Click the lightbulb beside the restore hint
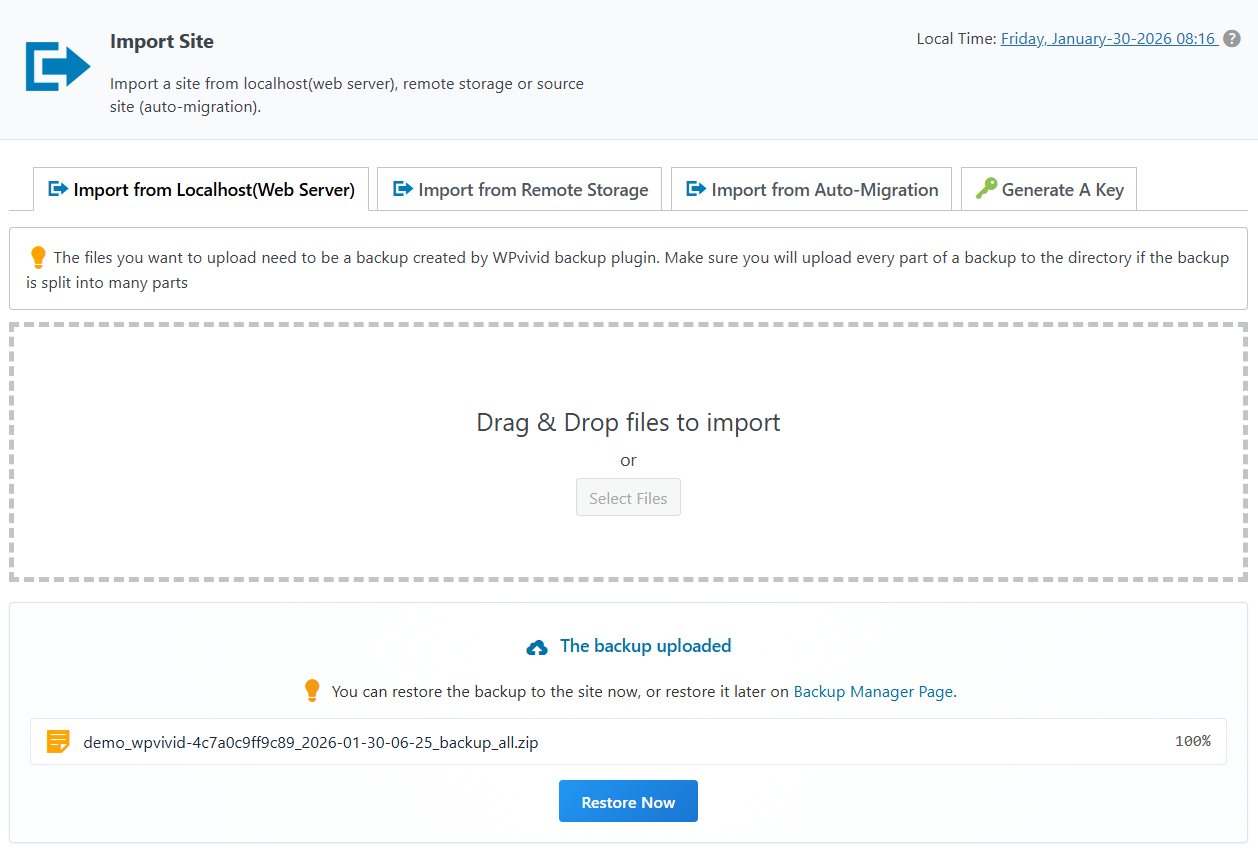Viewport: 1258px width, 854px height. pos(312,691)
